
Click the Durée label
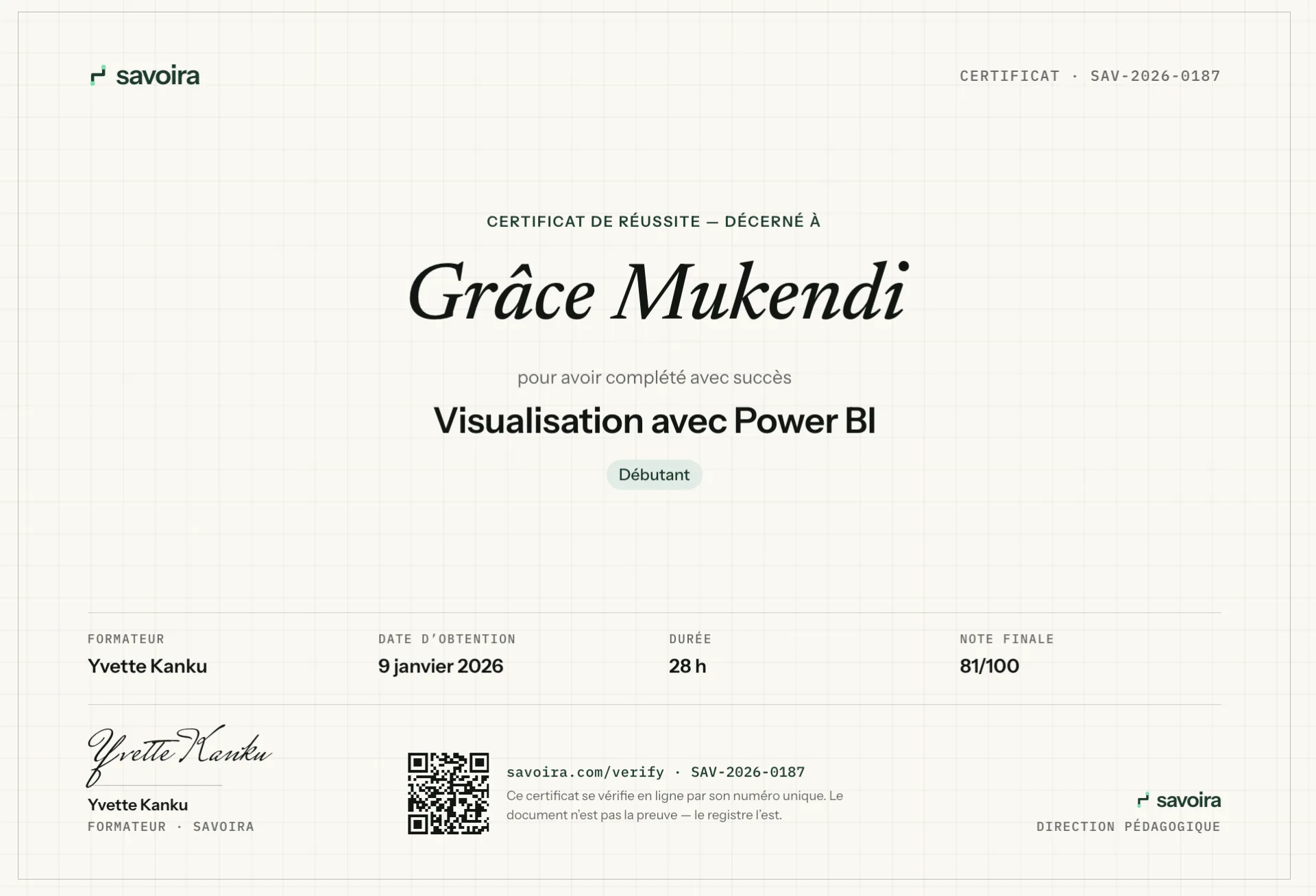pyautogui.click(x=690, y=638)
